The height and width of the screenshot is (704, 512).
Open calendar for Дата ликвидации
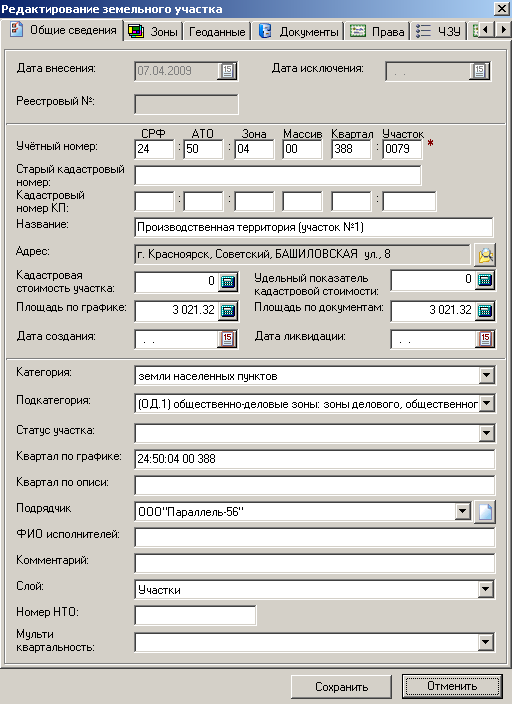[485, 339]
